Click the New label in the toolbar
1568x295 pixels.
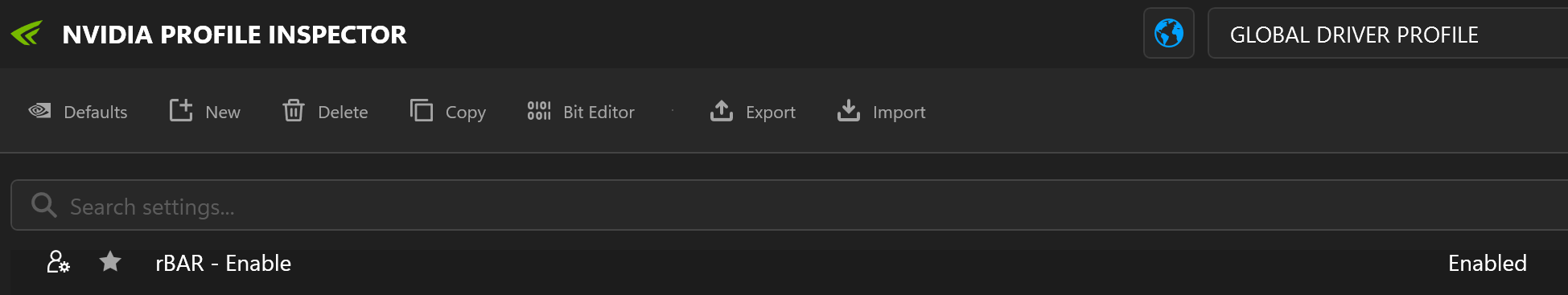click(223, 113)
